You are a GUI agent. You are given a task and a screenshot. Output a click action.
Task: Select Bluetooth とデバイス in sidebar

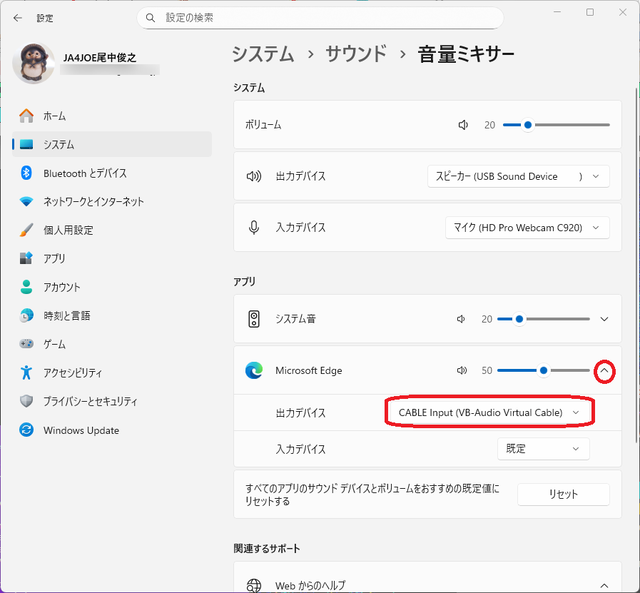pyautogui.click(x=112, y=173)
